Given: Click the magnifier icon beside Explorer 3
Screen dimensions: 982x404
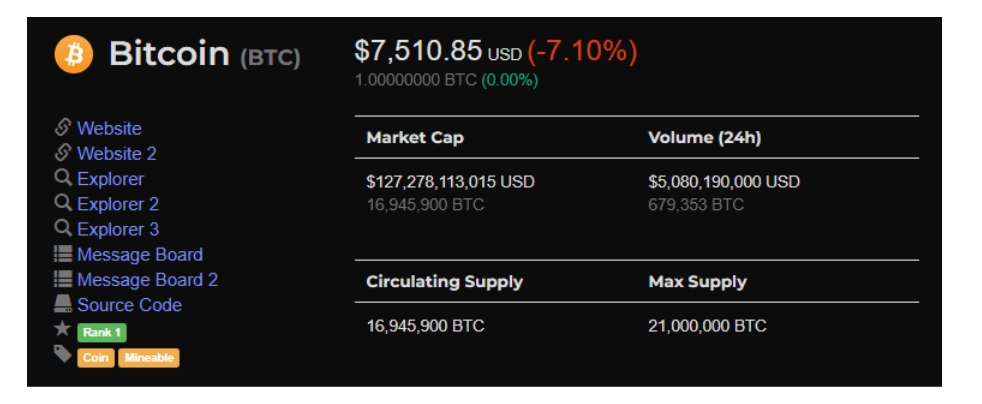Looking at the screenshot, I should (63, 228).
